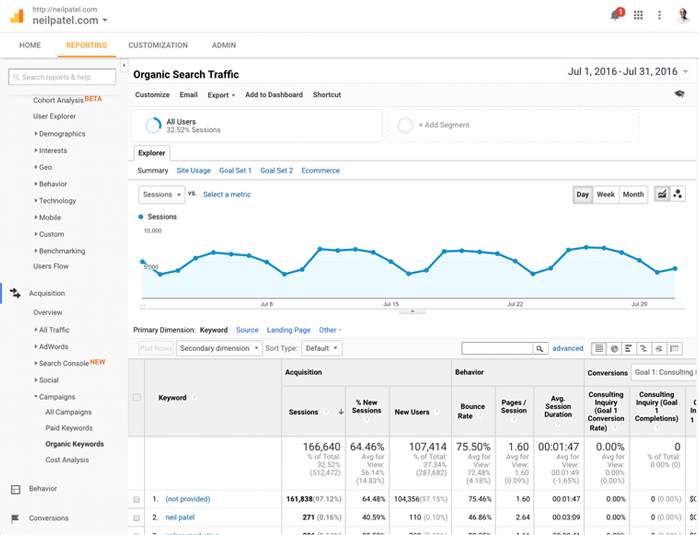Select the comparison view icon
This screenshot has width=699, height=535.
click(x=644, y=349)
